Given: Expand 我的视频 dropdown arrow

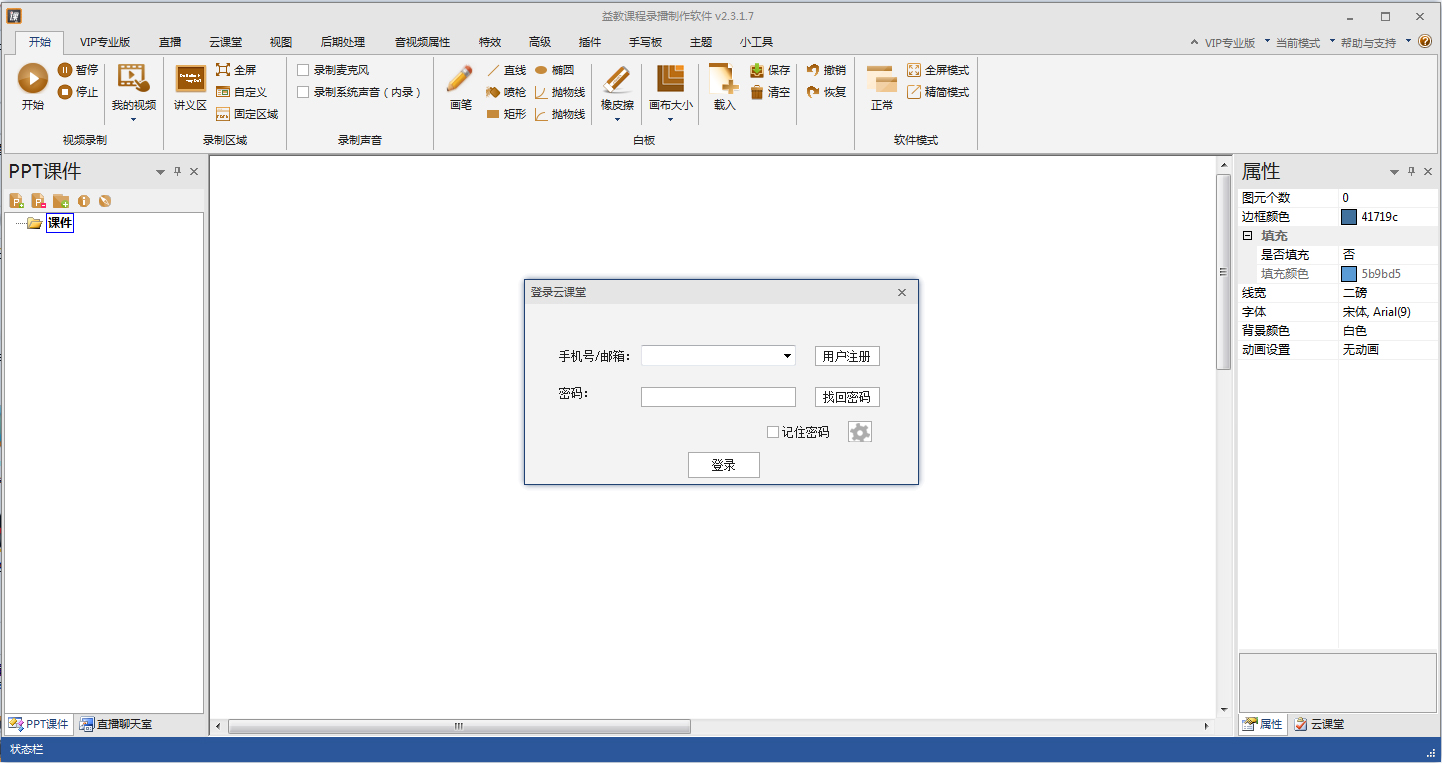Looking at the screenshot, I should [x=133, y=120].
